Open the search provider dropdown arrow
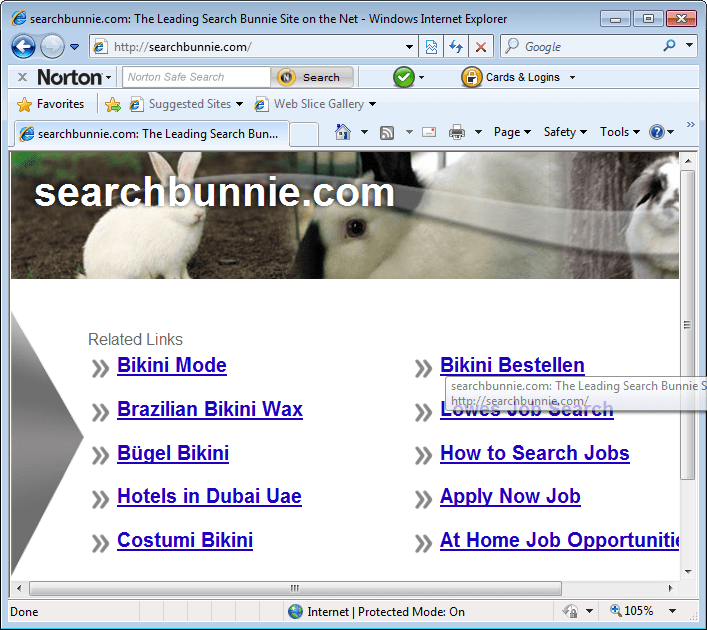Viewport: 707px width, 630px height. coord(689,45)
